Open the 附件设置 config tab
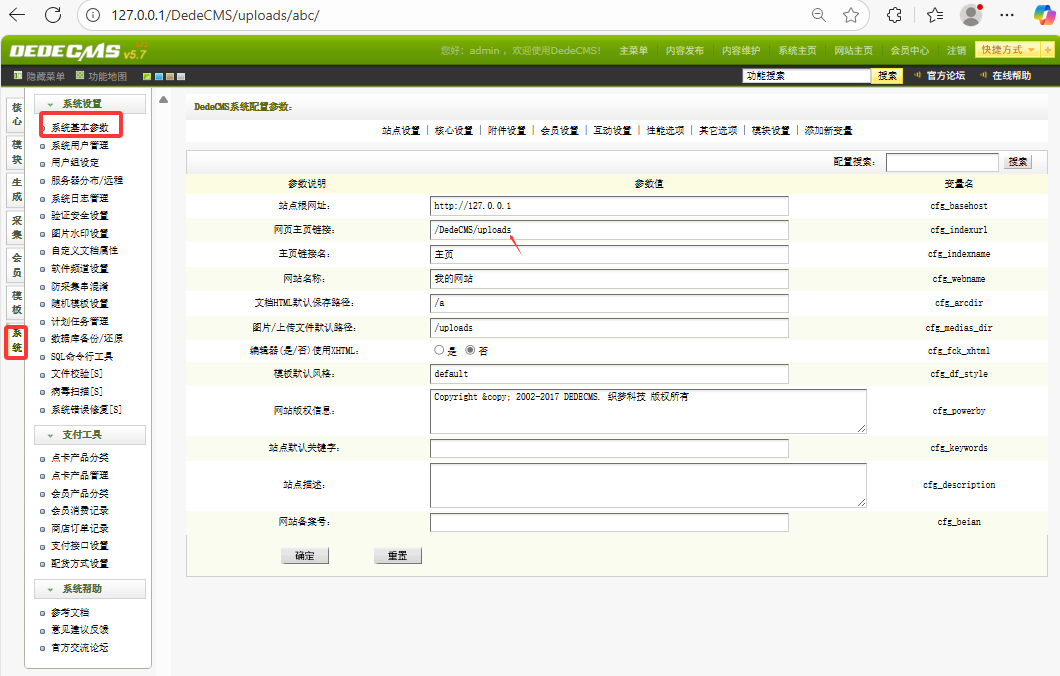1060x676 pixels. click(507, 130)
